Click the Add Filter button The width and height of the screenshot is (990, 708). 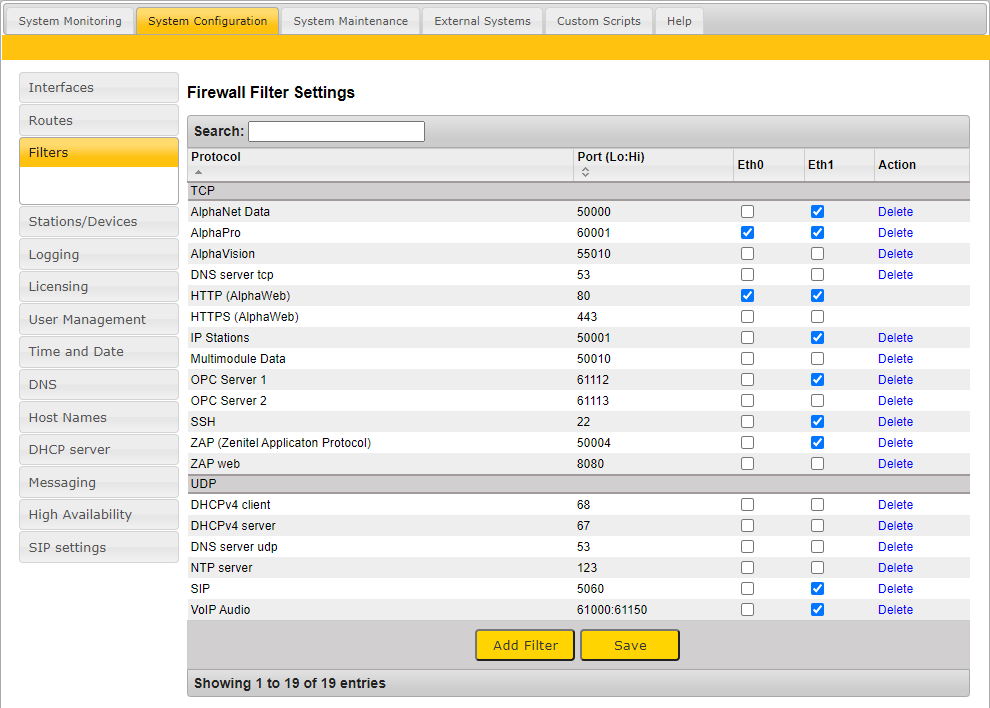(x=525, y=645)
